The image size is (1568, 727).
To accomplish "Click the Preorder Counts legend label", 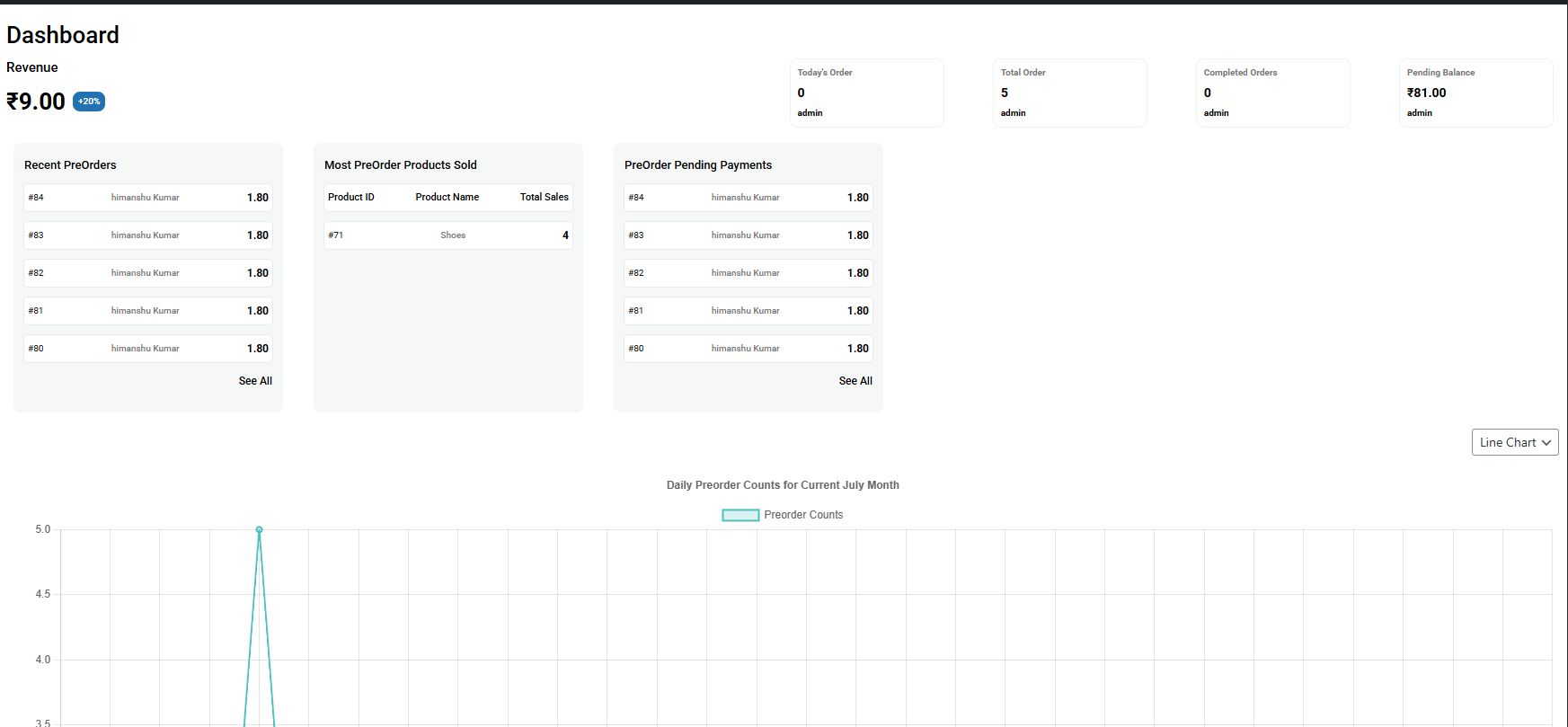I will (x=803, y=515).
